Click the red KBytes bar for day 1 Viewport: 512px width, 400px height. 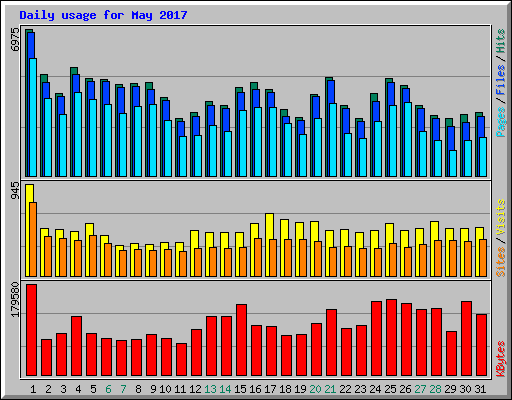pos(31,330)
